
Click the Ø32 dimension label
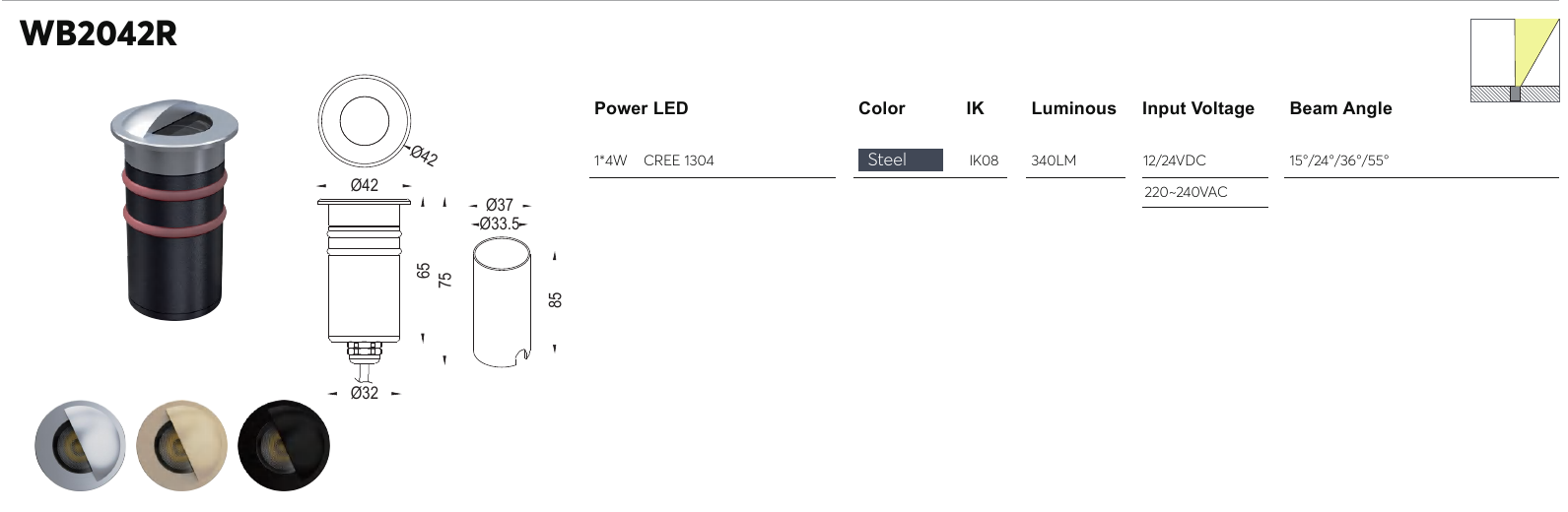pyautogui.click(x=365, y=393)
